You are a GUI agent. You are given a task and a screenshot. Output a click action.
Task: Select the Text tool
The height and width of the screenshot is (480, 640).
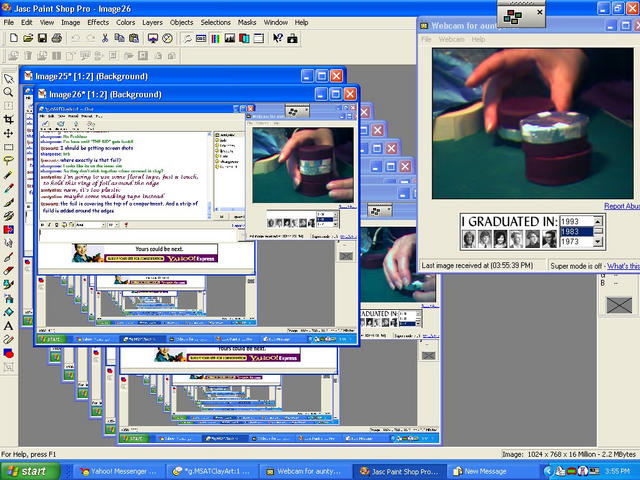click(x=8, y=326)
